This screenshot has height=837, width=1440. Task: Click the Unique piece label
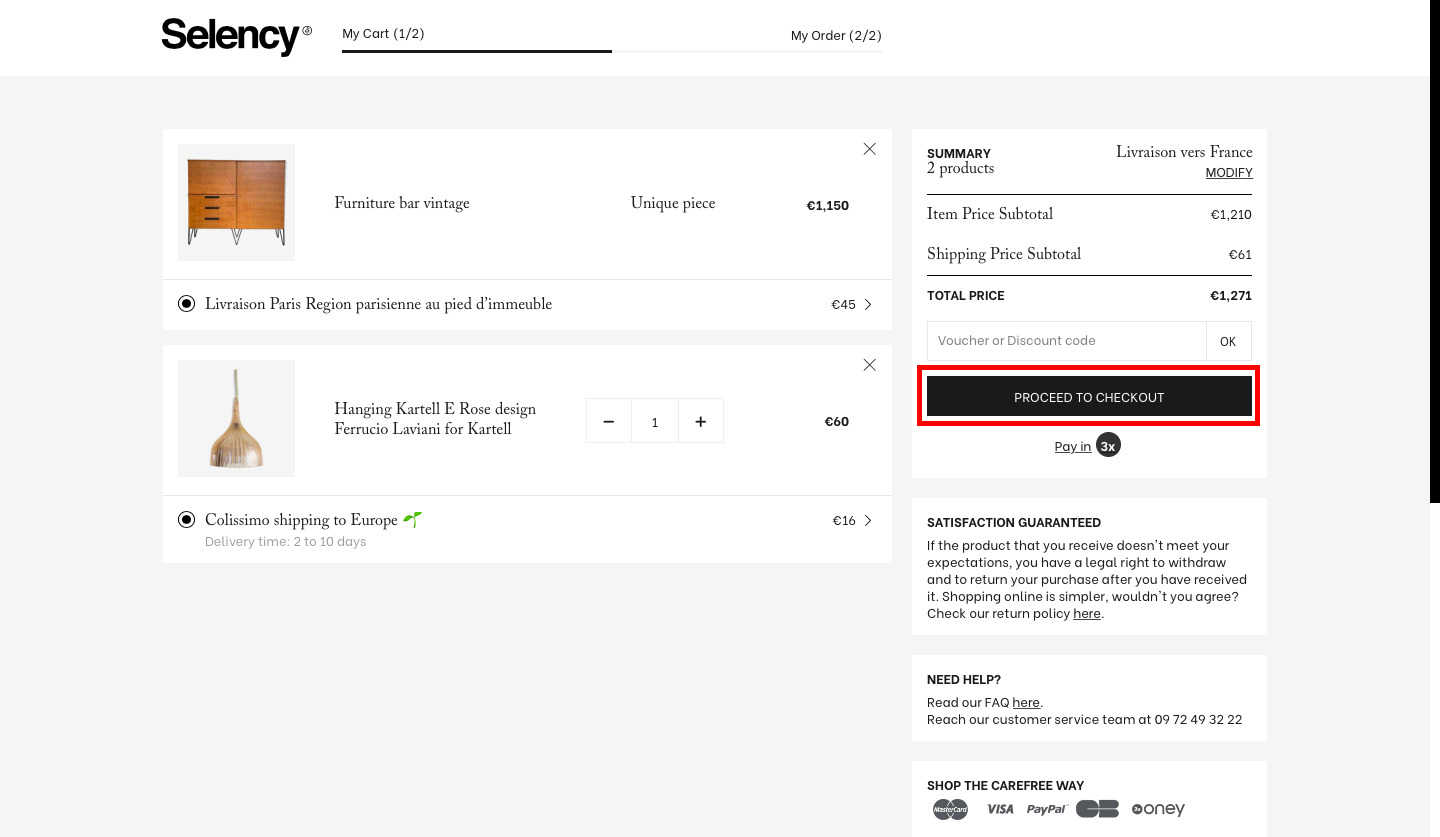tap(673, 204)
